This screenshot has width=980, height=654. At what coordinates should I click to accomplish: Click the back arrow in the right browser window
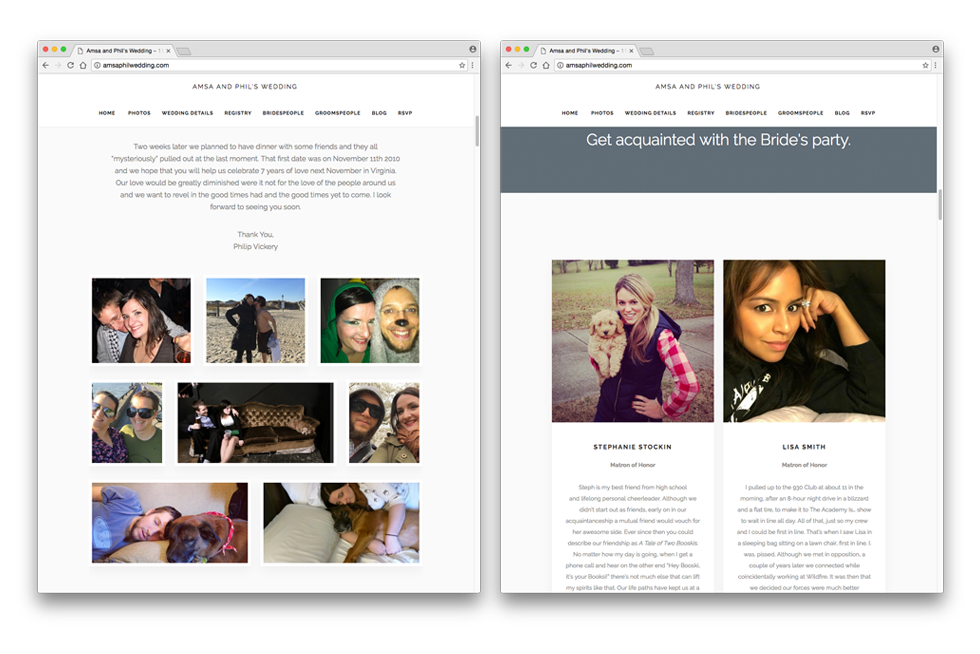pos(509,65)
